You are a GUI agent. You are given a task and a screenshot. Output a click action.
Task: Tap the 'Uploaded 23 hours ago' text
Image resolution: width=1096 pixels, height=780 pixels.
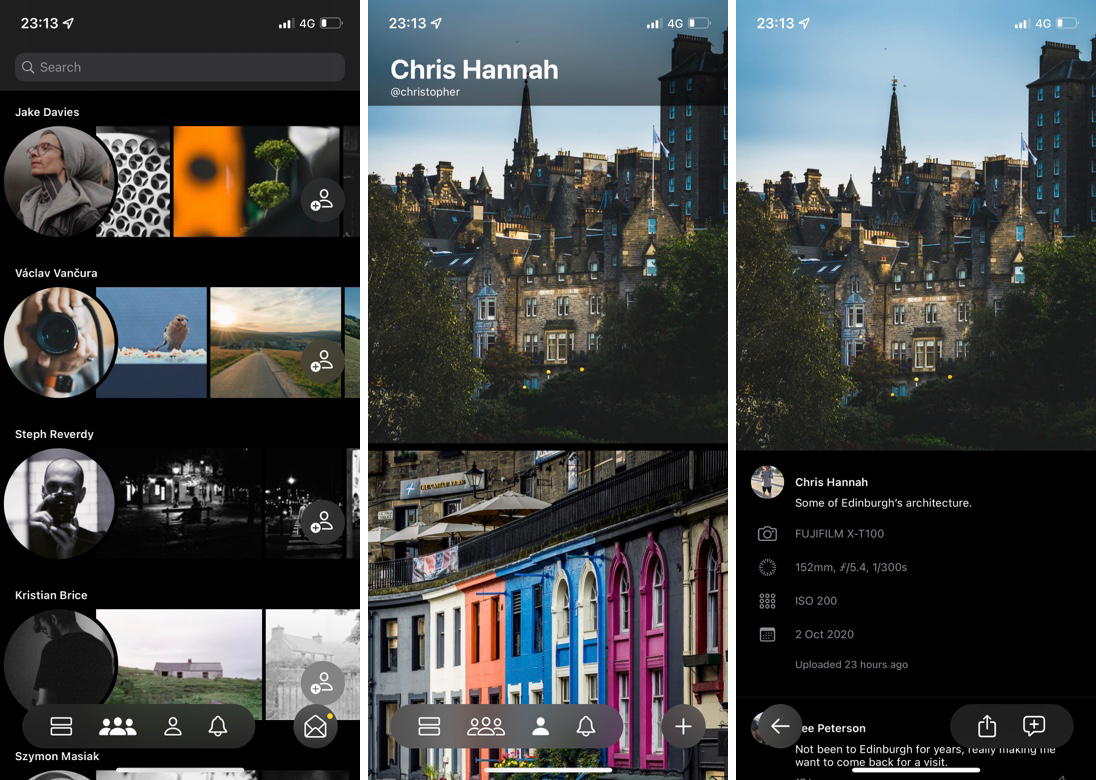coord(851,664)
